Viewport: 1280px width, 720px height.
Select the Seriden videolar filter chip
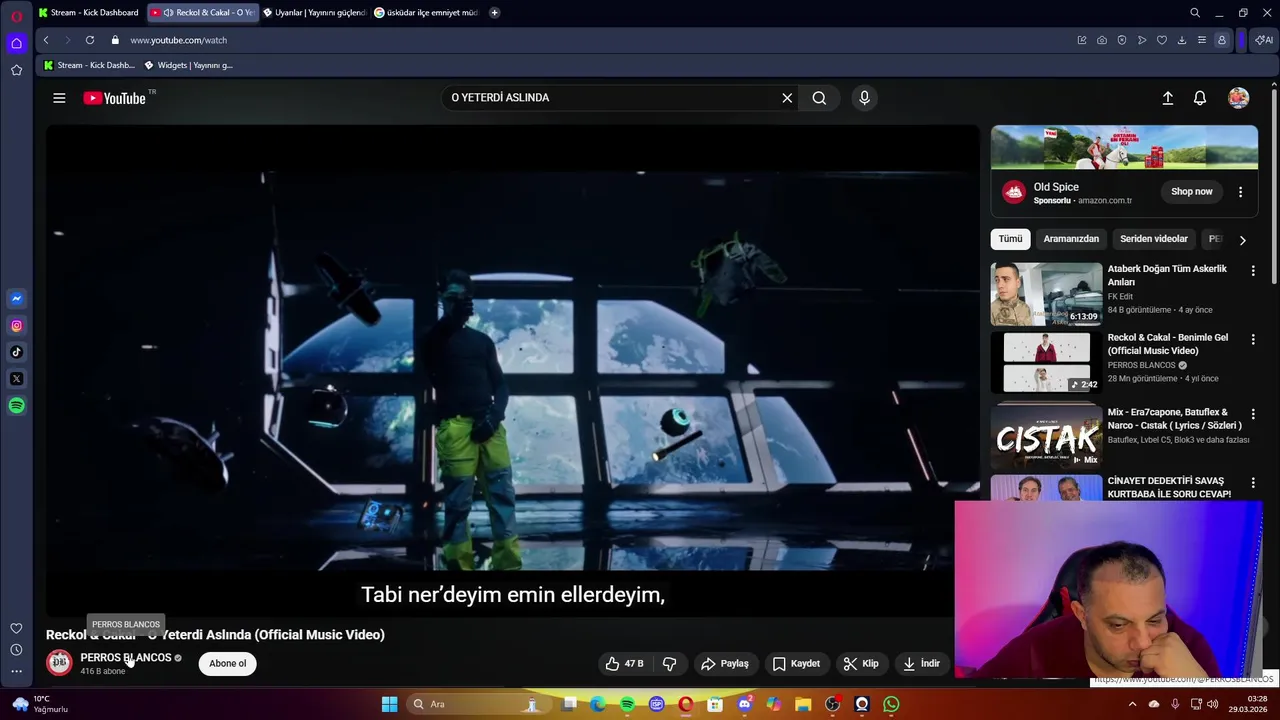coord(1154,239)
